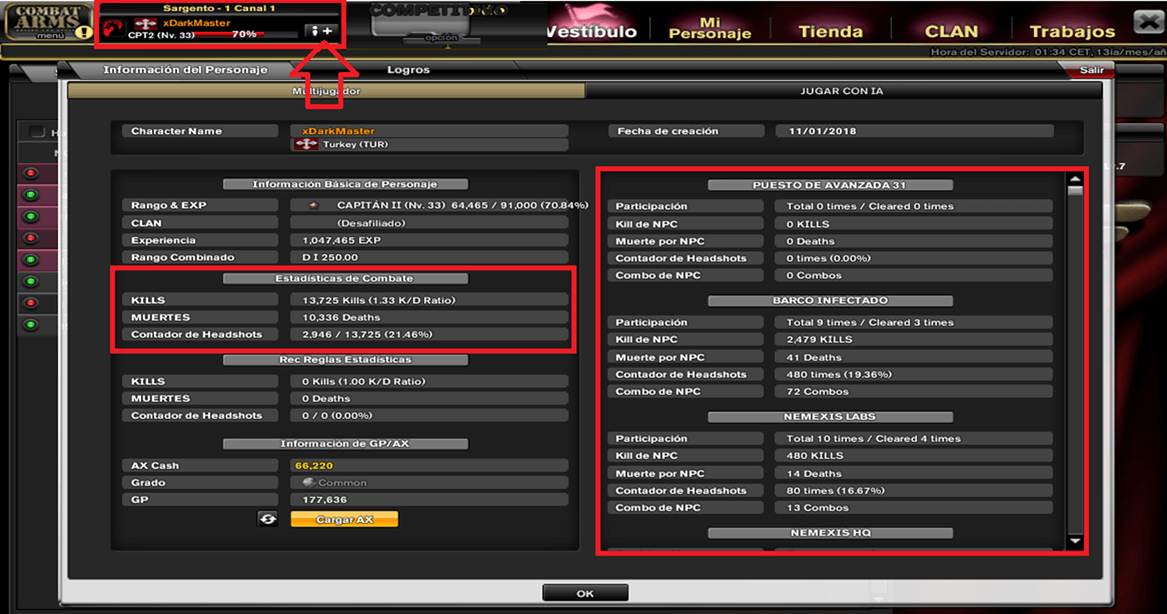This screenshot has height=614, width=1167.
Task: Click the 80 times (16.67%) value
Action: pyautogui.click(x=835, y=490)
